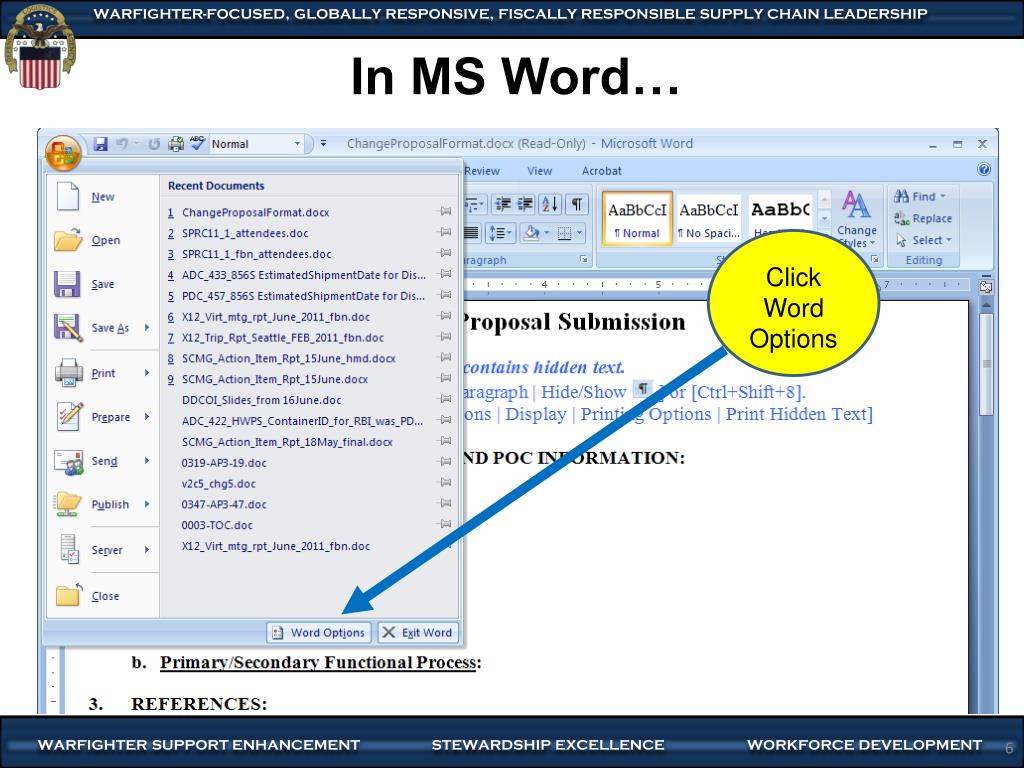Image resolution: width=1024 pixels, height=768 pixels.
Task: Open recent file ADC_433_856S EstimatedShipmentDate
Action: pyautogui.click(x=303, y=274)
